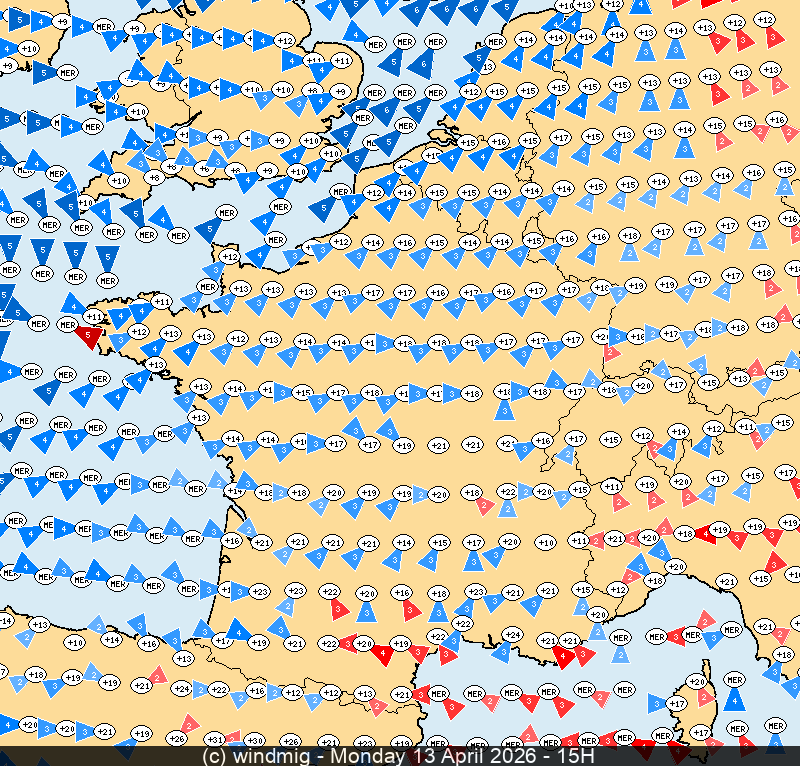This screenshot has height=766, width=800.
Task: Click upward blue 3 arrow beneath +18 in central France
Action: (x=504, y=408)
